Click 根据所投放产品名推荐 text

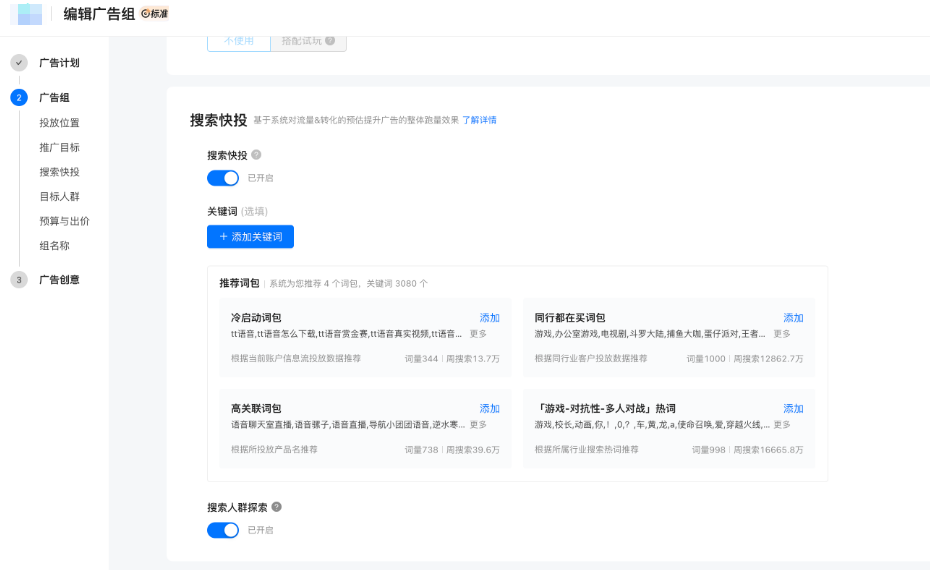(x=274, y=449)
